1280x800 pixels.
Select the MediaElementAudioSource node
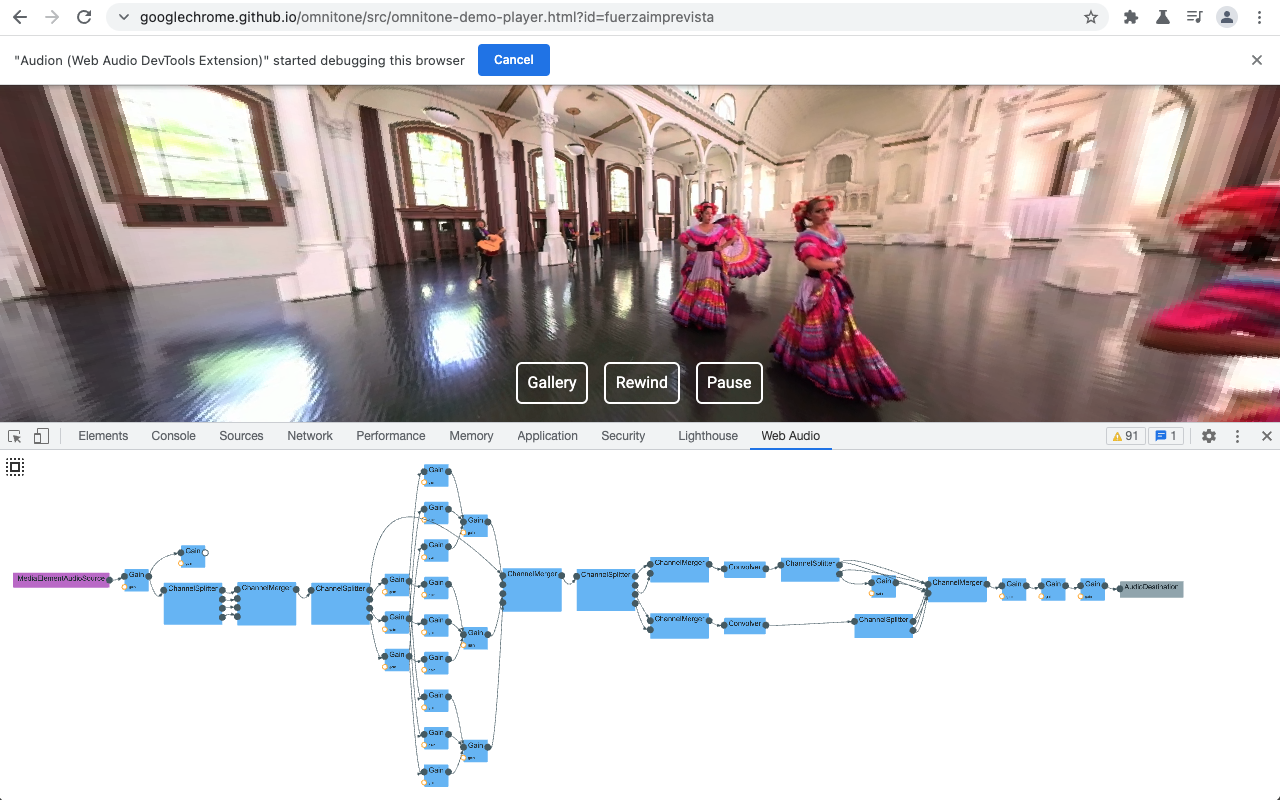tap(61, 580)
